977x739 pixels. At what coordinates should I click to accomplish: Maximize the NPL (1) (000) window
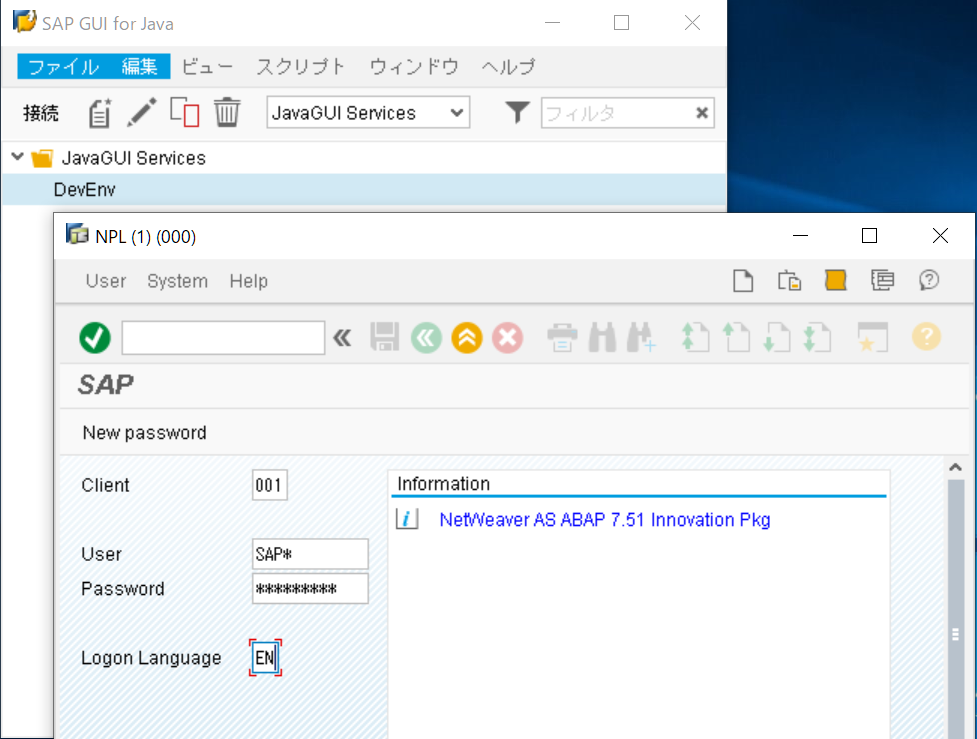(869, 236)
